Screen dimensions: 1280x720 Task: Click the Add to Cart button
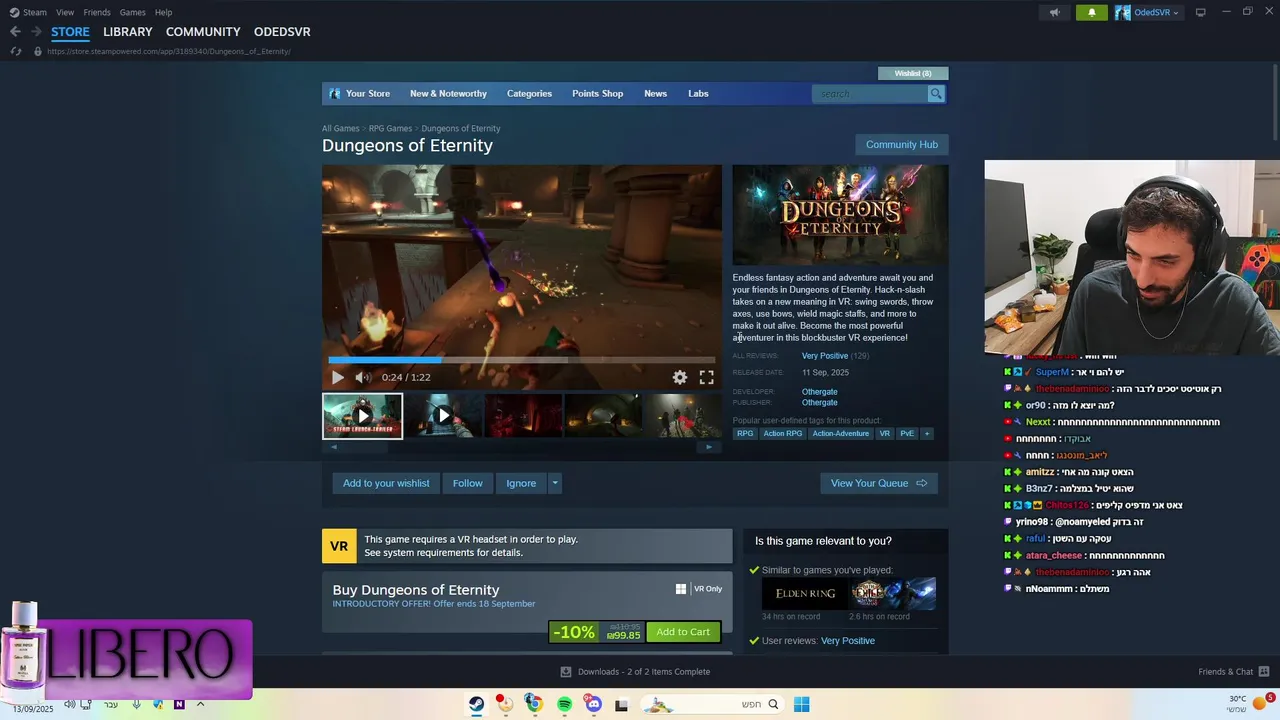coord(683,632)
